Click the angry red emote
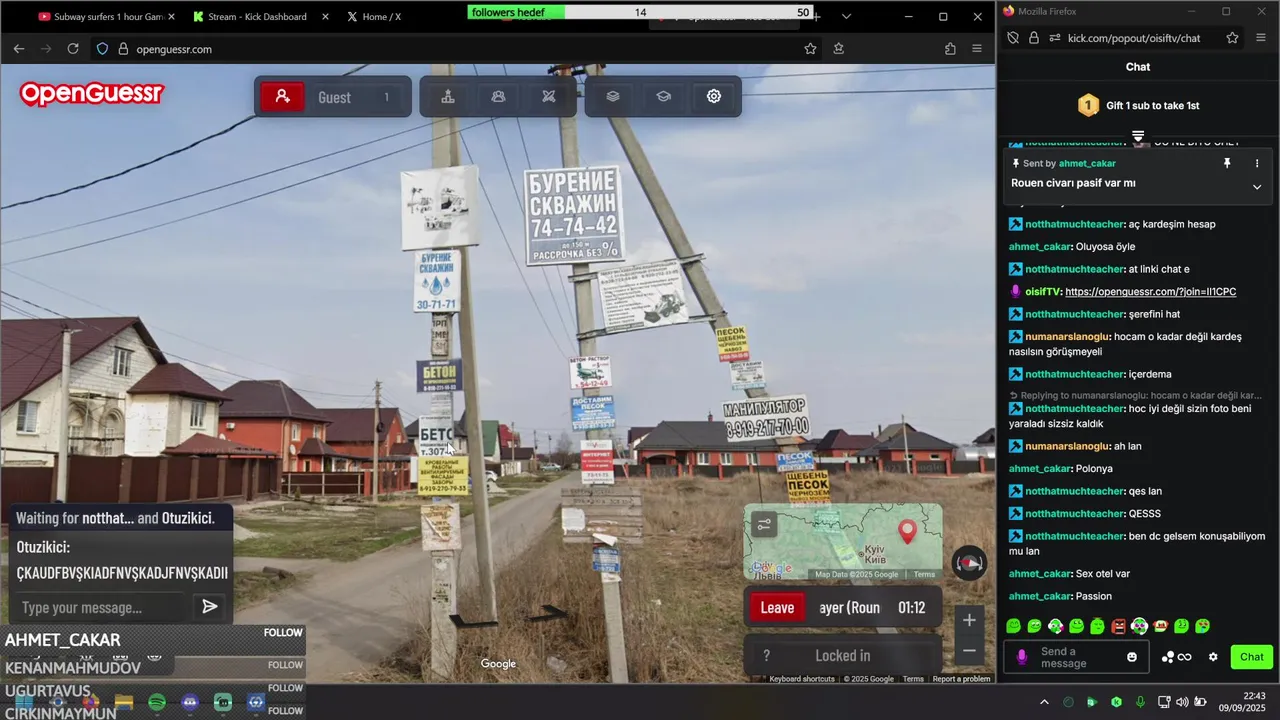 point(1118,627)
